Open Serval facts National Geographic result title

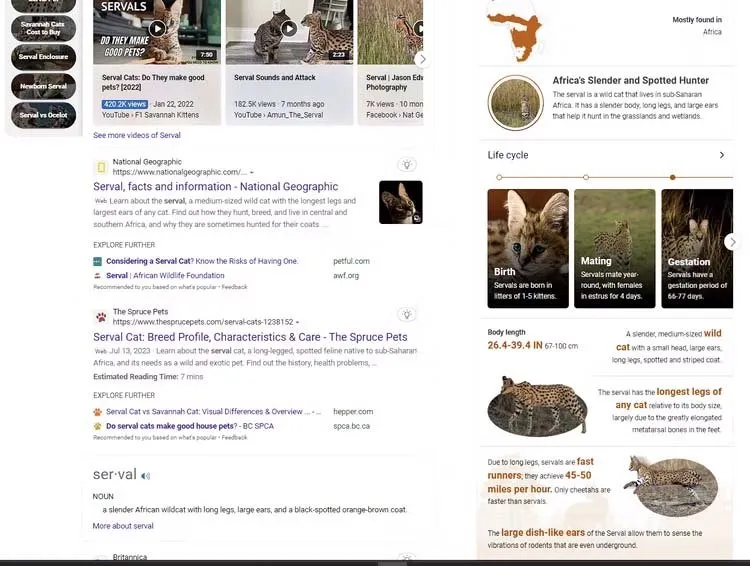[x=216, y=187]
